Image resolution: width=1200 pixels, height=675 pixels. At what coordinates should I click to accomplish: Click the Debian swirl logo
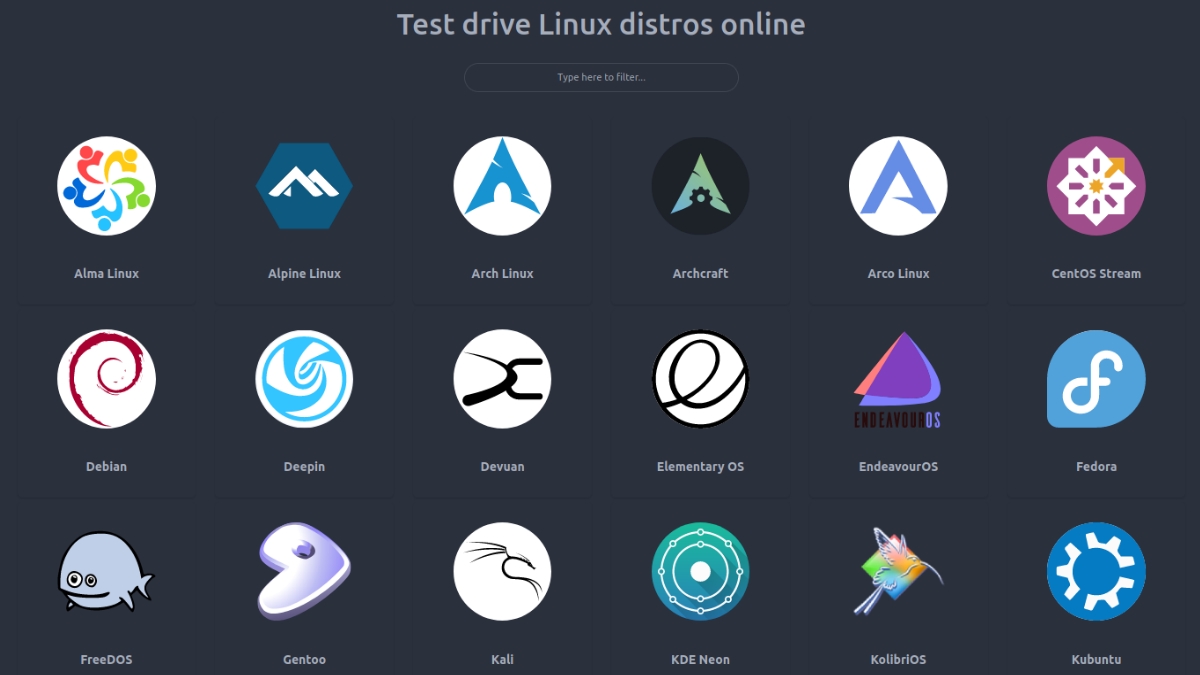click(106, 379)
